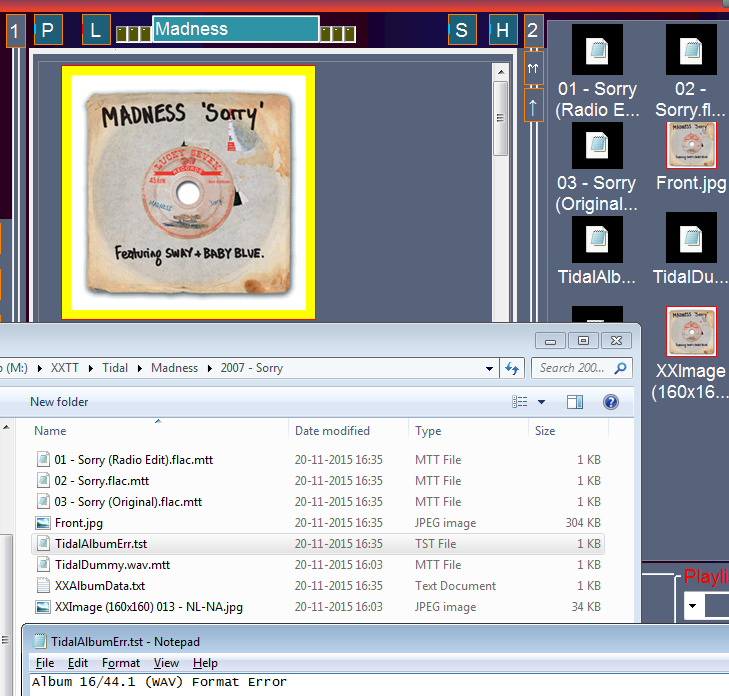Click the album list scroll-up arrow

[500, 72]
